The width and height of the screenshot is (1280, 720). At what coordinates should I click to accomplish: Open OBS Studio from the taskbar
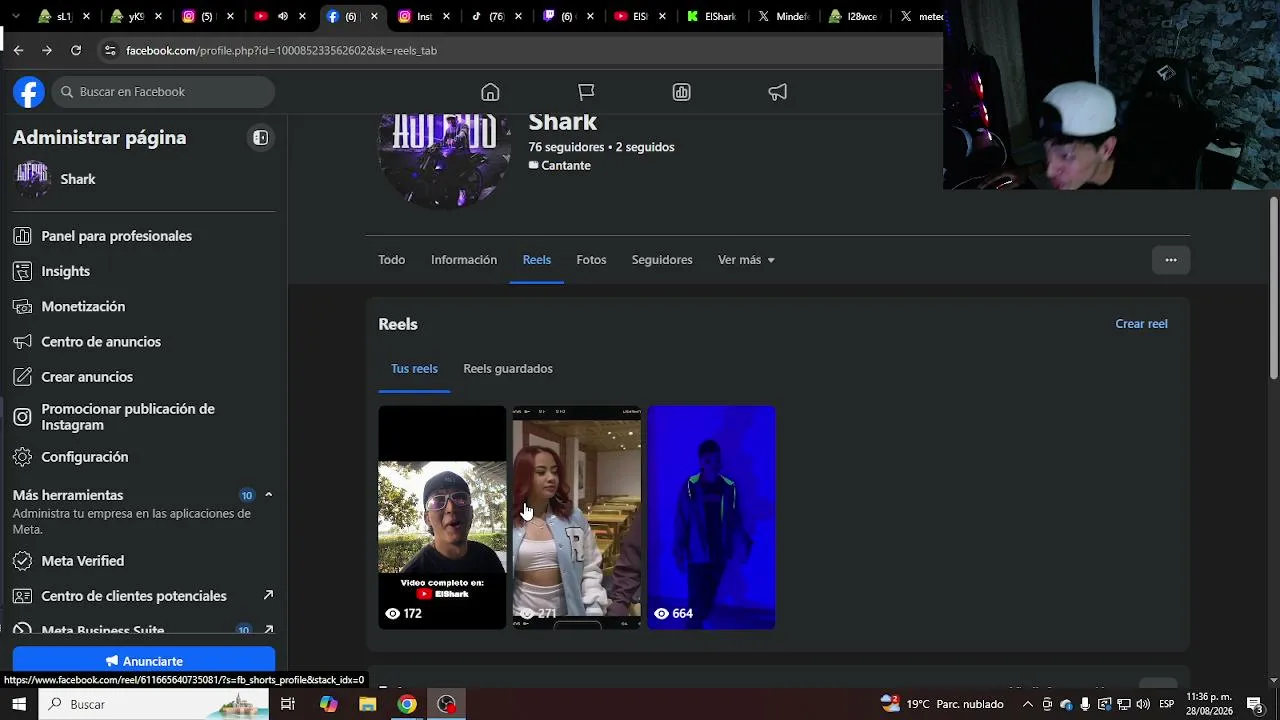(447, 704)
